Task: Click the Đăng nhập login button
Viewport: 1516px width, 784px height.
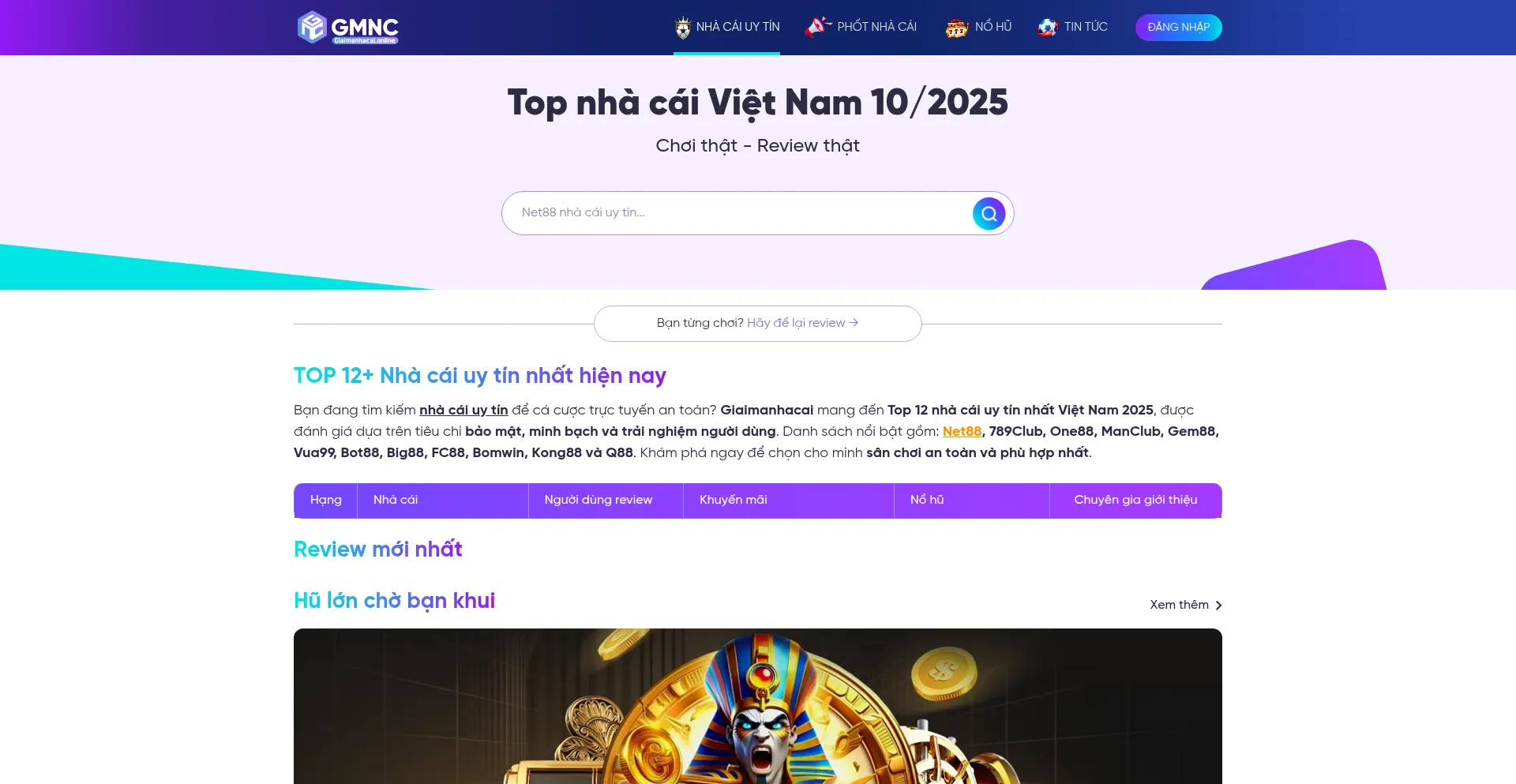Action: click(1178, 28)
